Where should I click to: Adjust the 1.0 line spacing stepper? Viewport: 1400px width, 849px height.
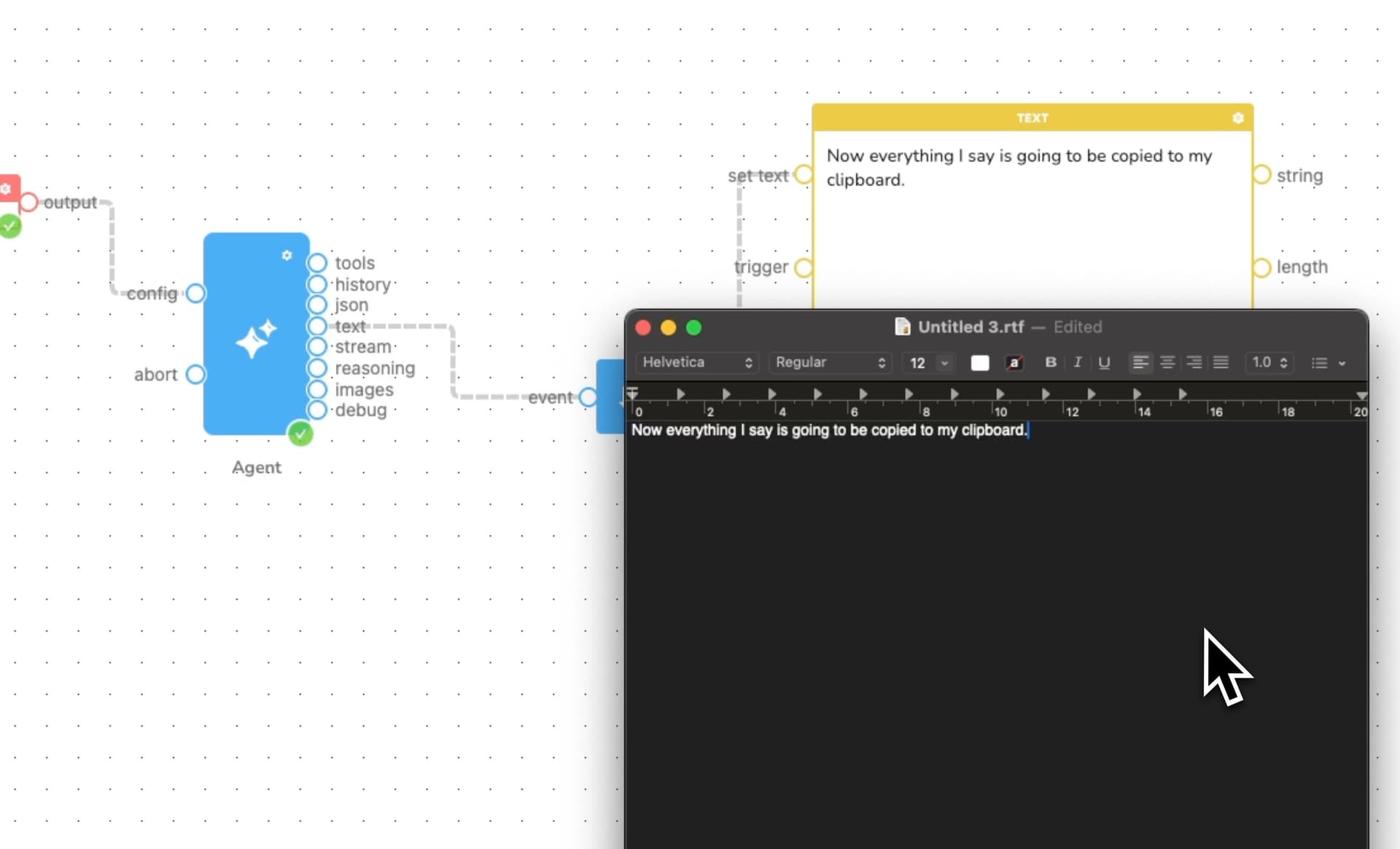coord(1283,362)
